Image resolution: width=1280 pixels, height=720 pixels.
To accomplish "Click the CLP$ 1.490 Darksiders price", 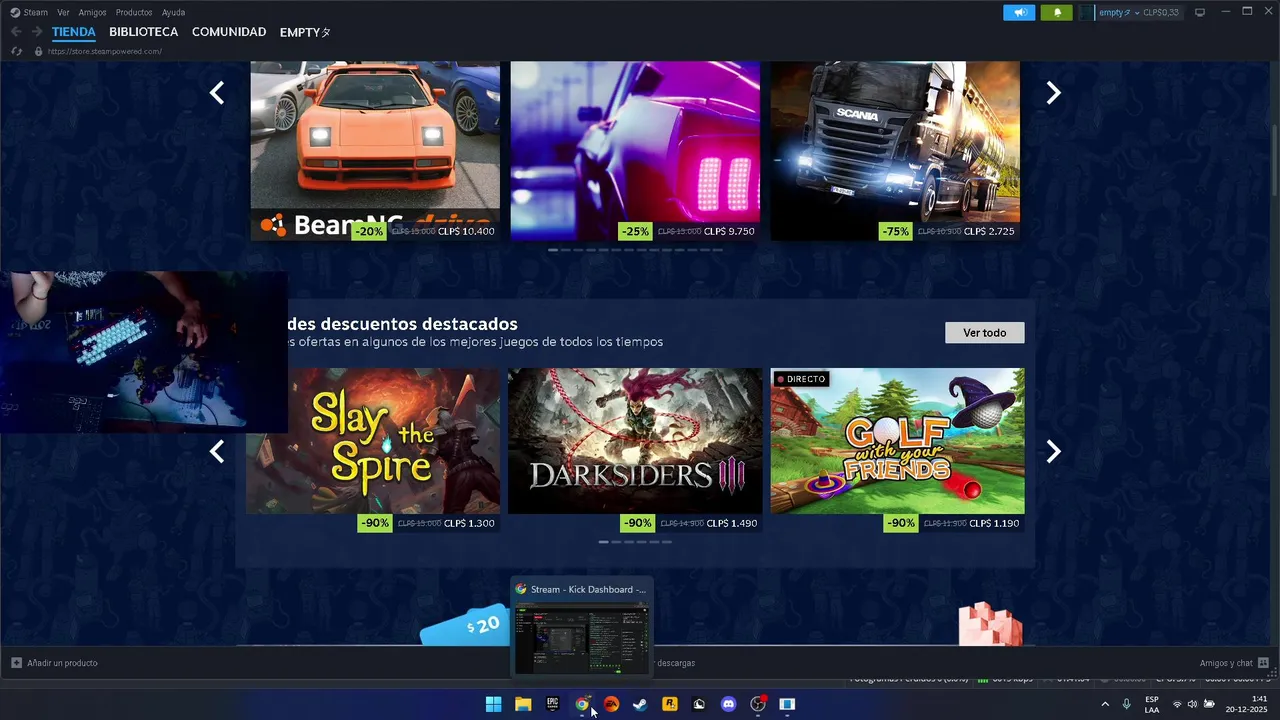I will tap(731, 523).
